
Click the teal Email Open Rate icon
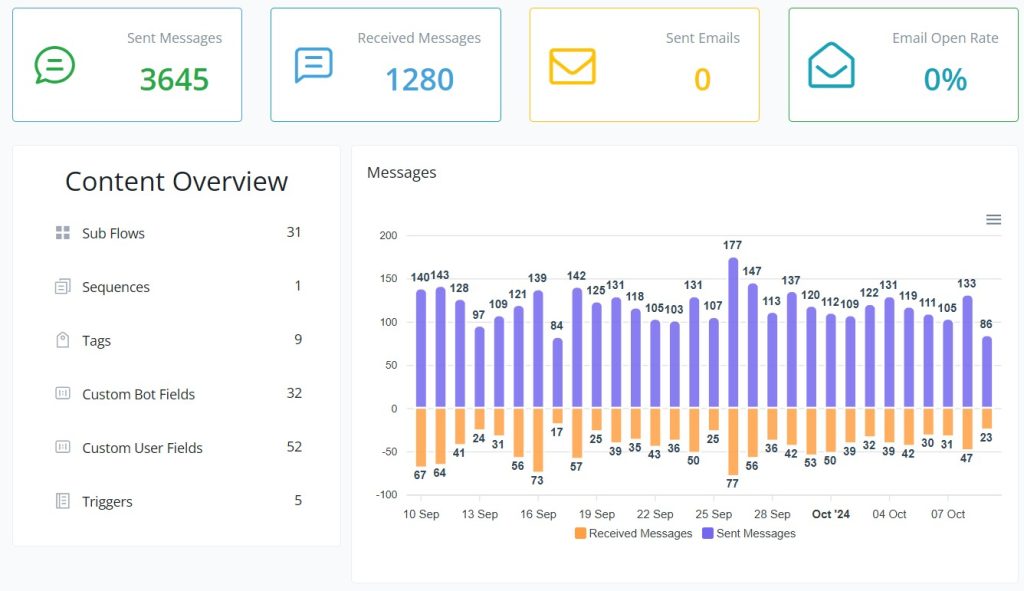pyautogui.click(x=831, y=66)
